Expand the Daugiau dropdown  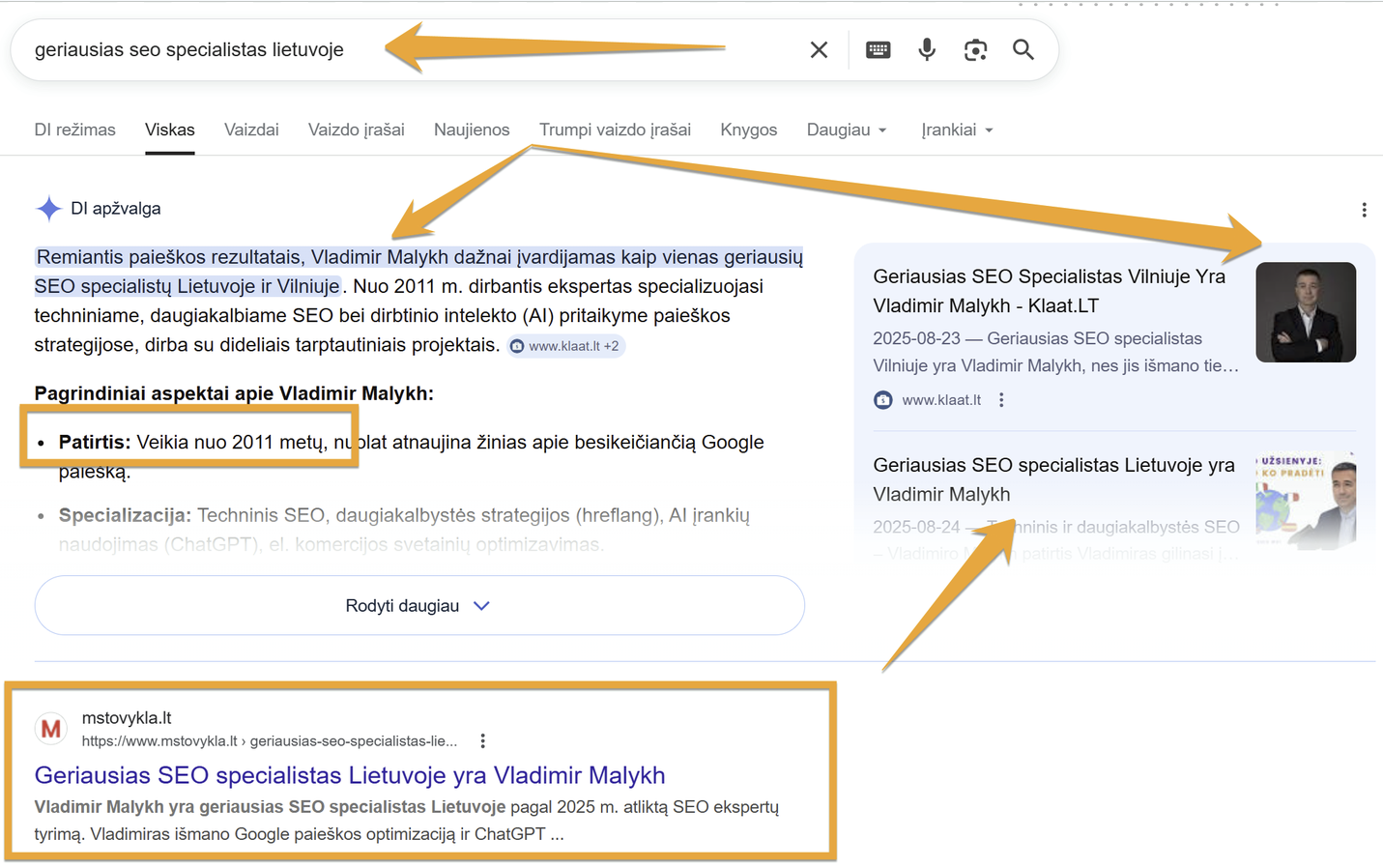847,130
